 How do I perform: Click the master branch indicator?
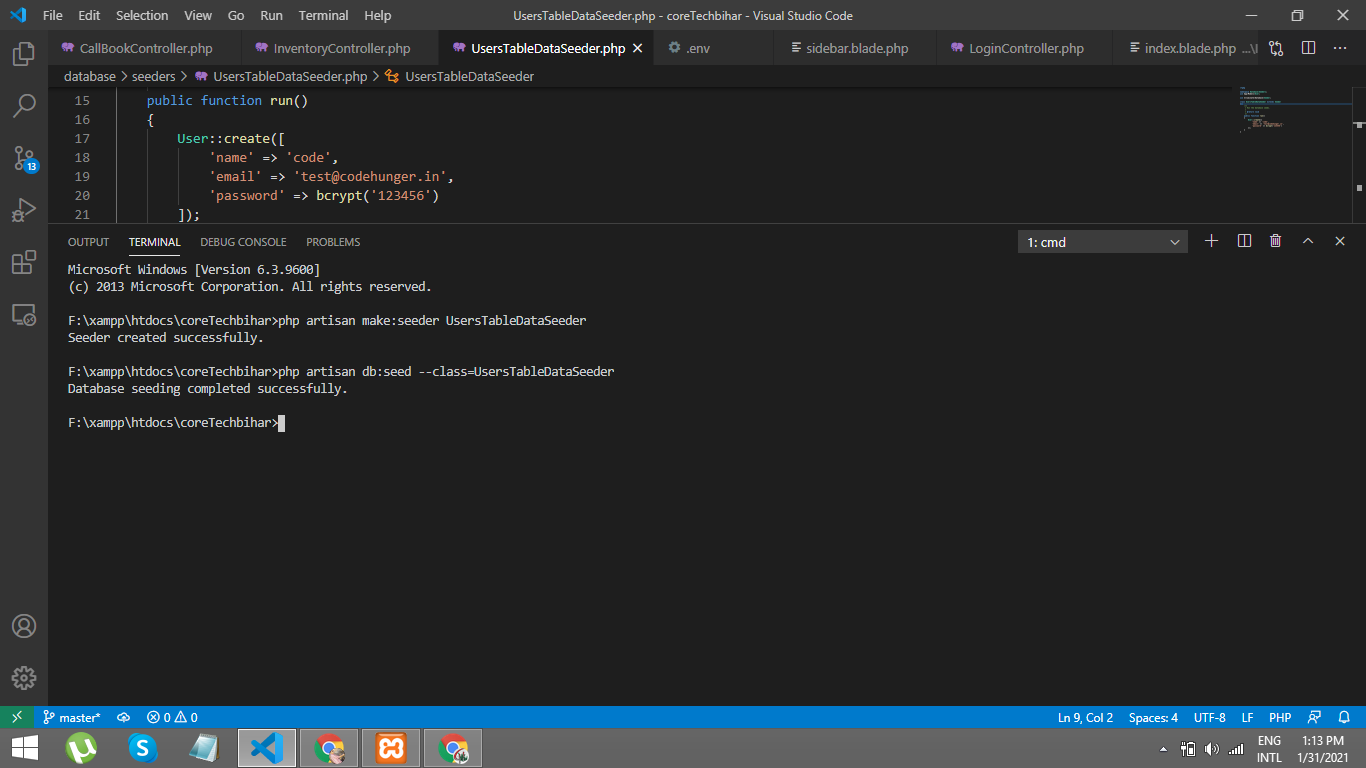coord(71,717)
